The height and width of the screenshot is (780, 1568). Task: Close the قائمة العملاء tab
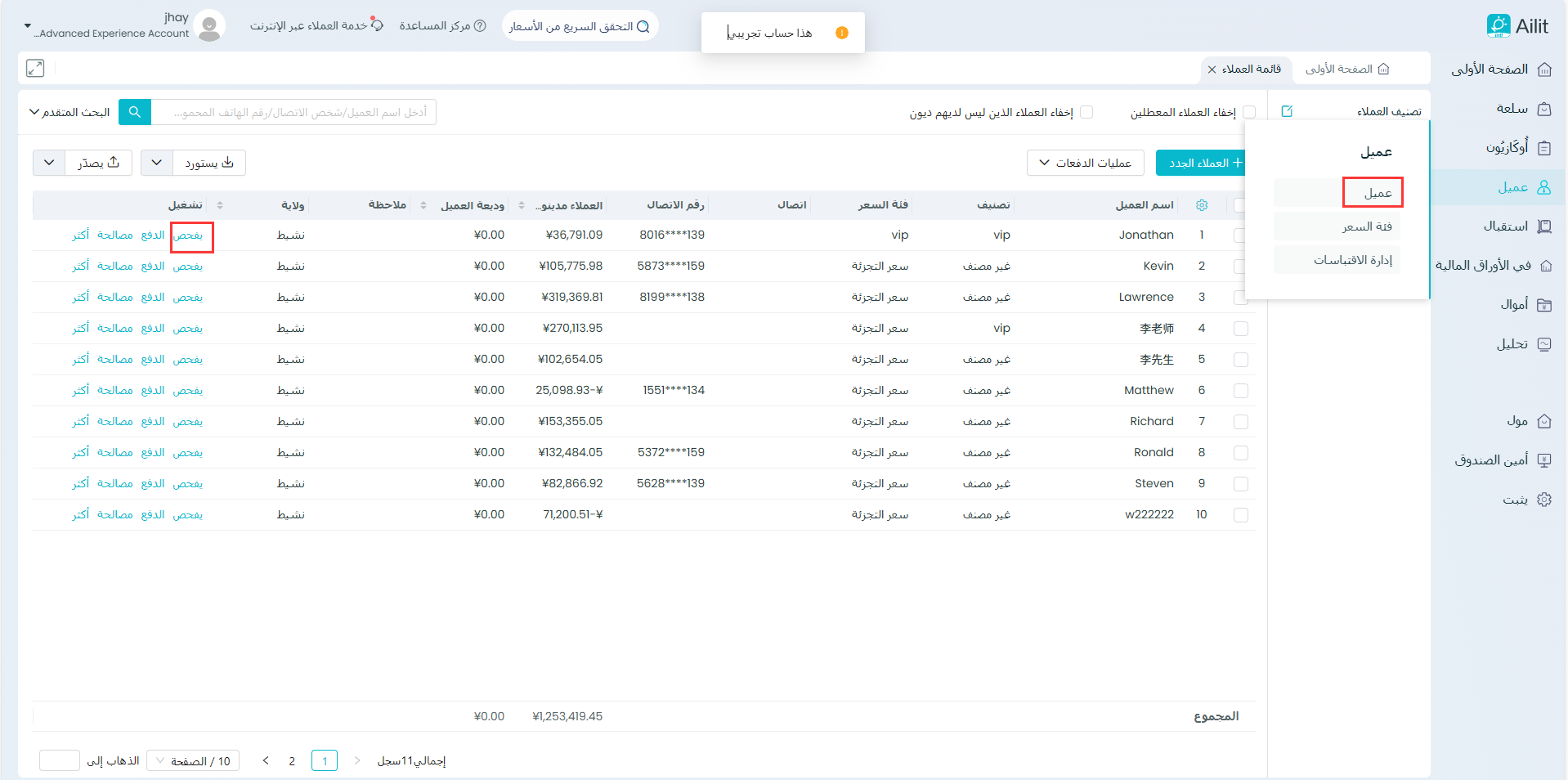coord(1212,69)
